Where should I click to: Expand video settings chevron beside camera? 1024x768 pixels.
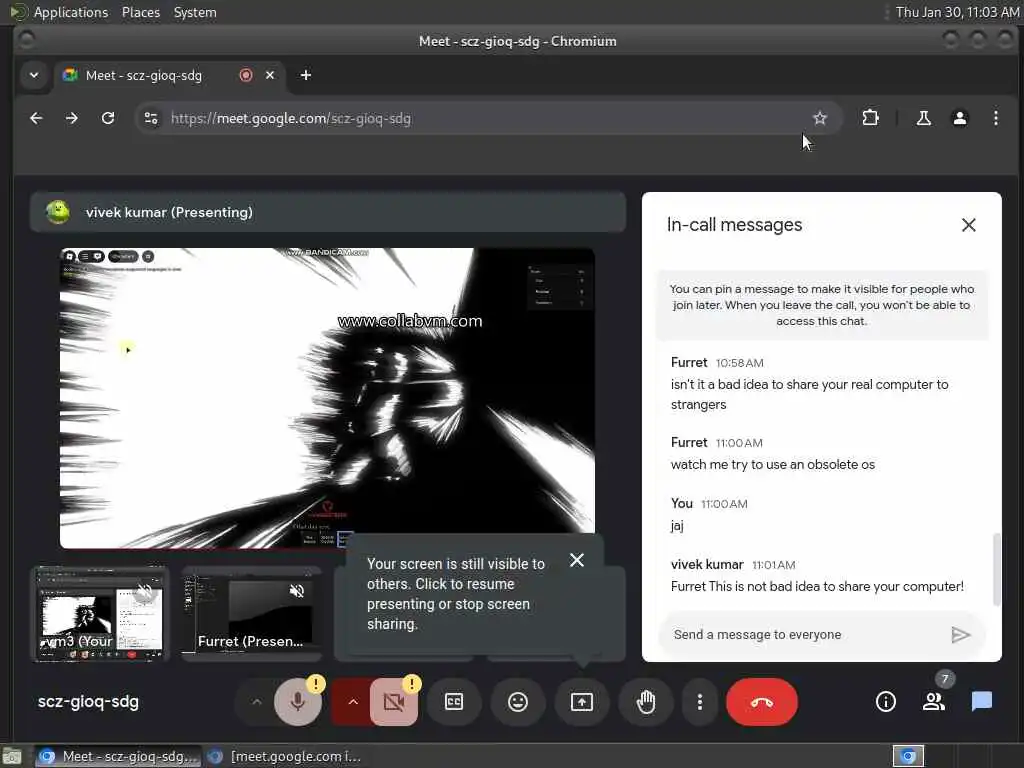(x=353, y=702)
